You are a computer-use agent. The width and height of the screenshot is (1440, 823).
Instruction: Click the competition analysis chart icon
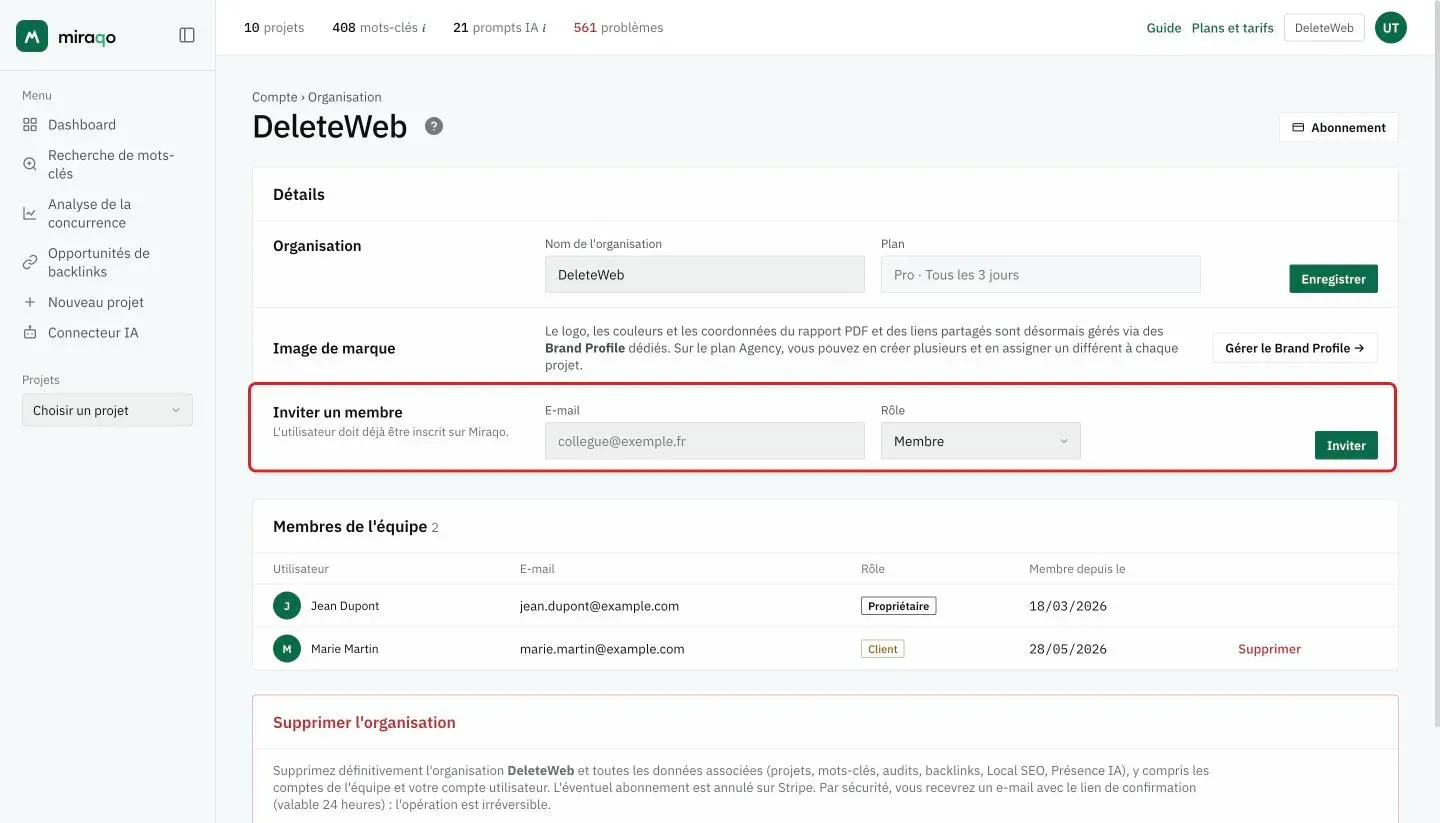pos(30,213)
